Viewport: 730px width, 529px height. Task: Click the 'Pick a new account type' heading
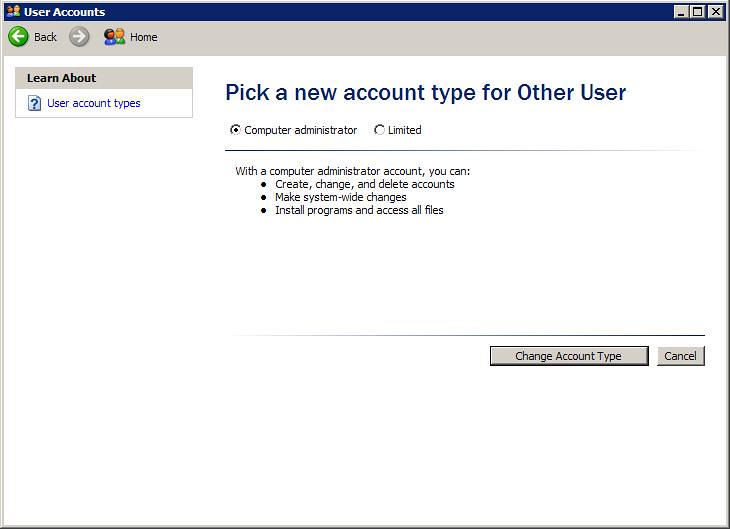point(426,92)
